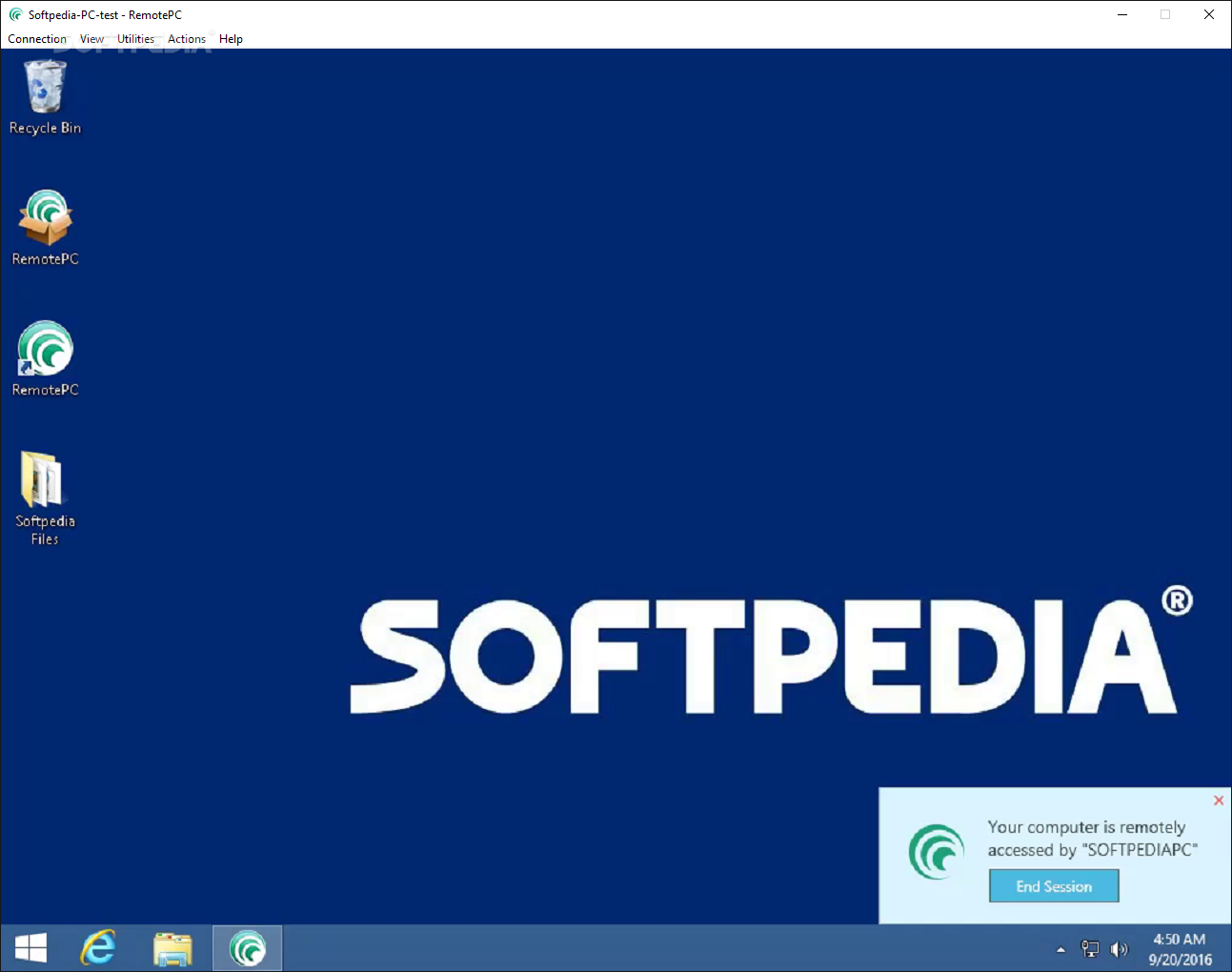
Task: Open the Actions menu
Action: pyautogui.click(x=187, y=39)
